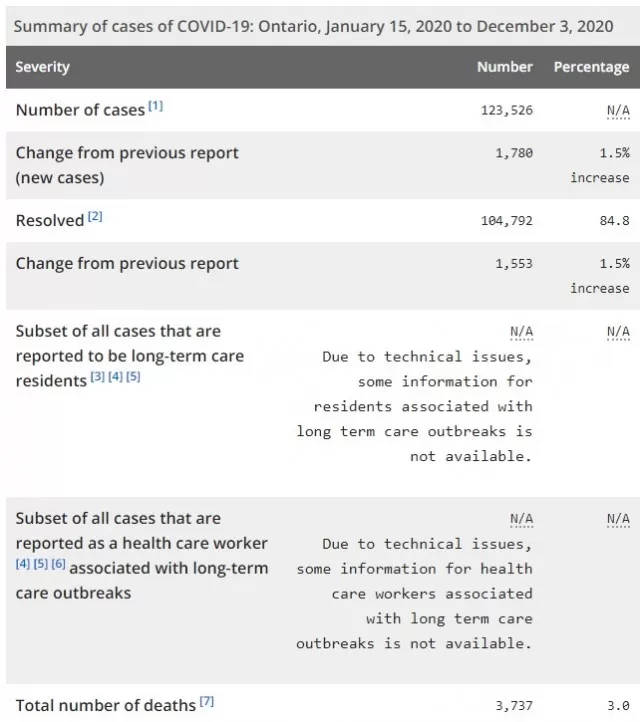The width and height of the screenshot is (640, 722).
Task: Click N/A percentage in long-term care residents row
Action: [x=618, y=332]
